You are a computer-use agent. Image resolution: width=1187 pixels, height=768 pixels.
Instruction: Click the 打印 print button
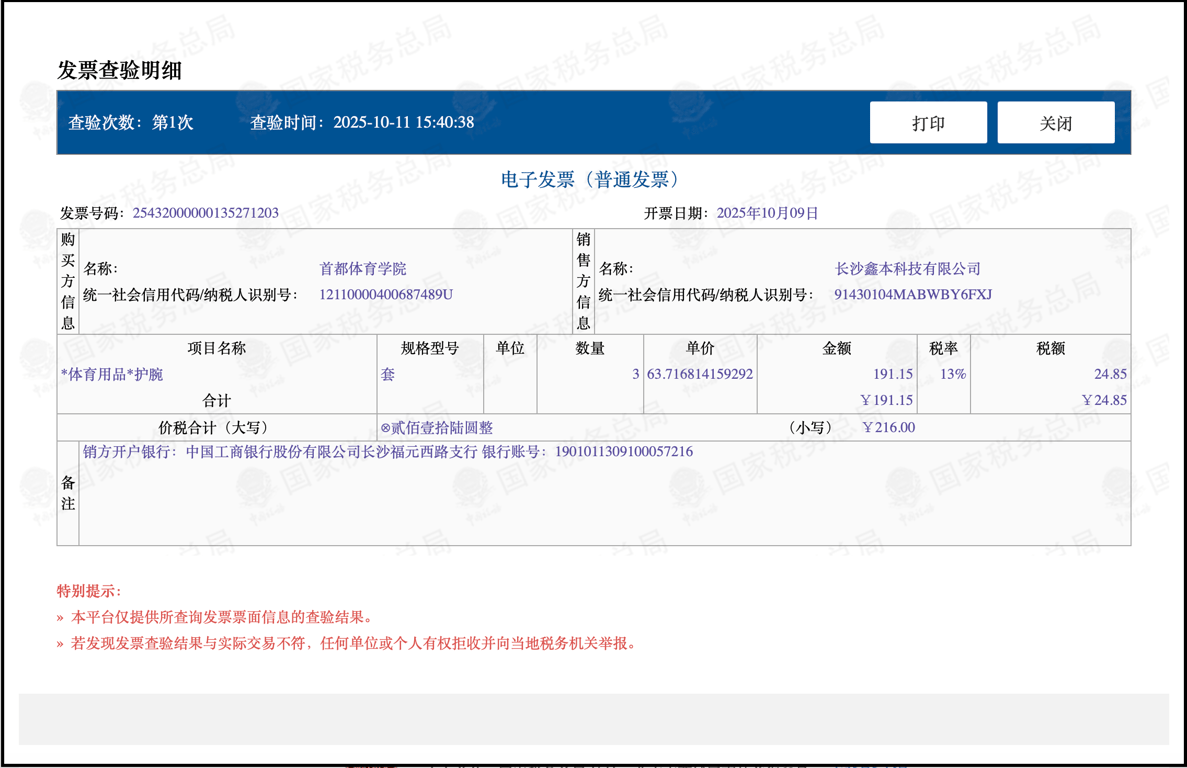point(928,123)
